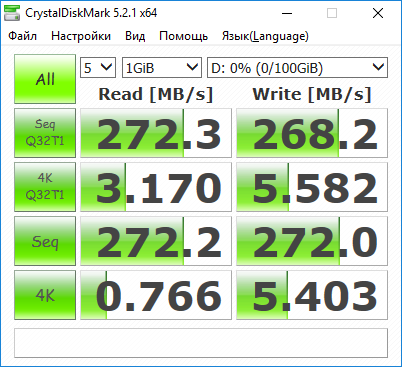Image resolution: width=402 pixels, height=367 pixels.
Task: Open the Вид menu
Action: (135, 36)
